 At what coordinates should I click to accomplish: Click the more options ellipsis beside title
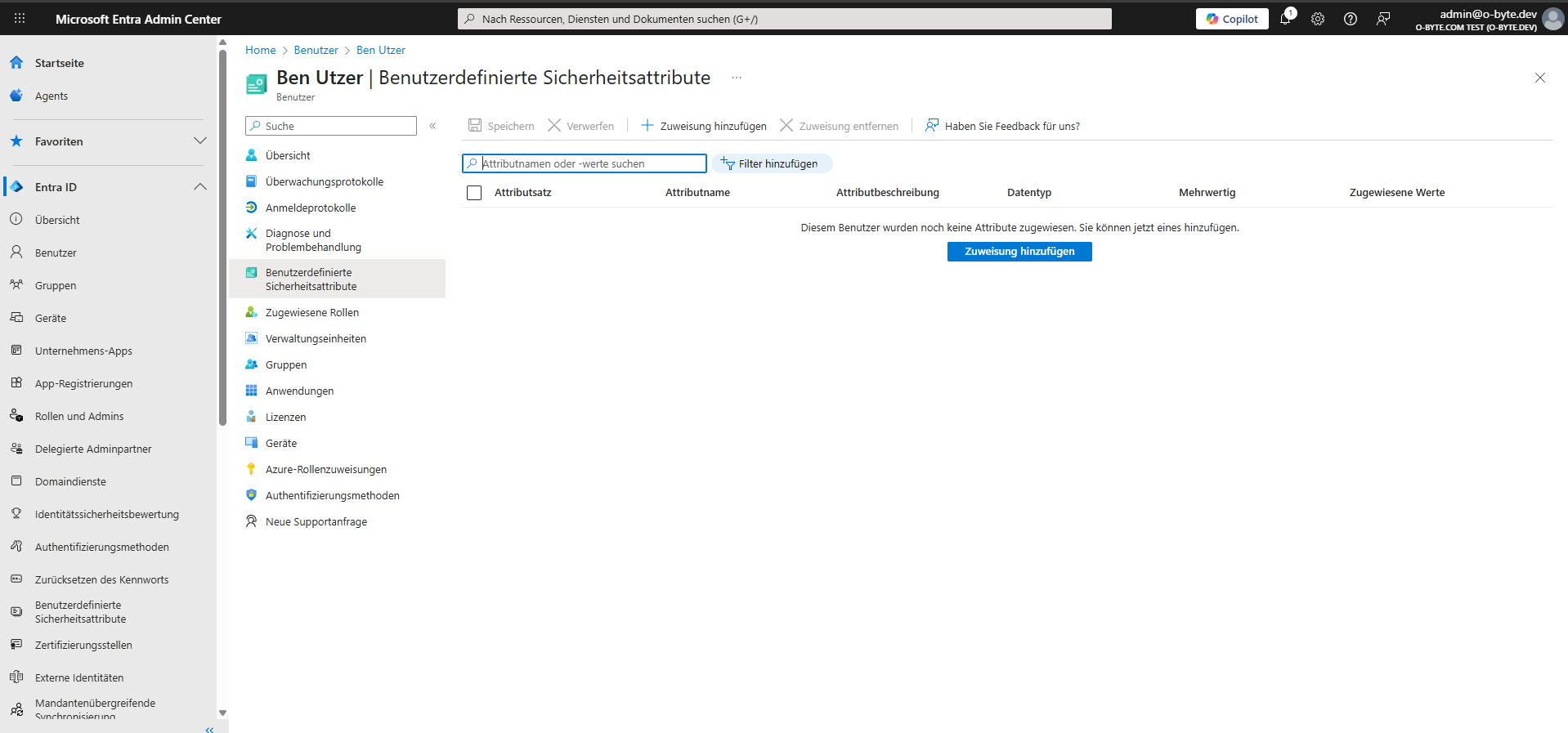pyautogui.click(x=737, y=78)
